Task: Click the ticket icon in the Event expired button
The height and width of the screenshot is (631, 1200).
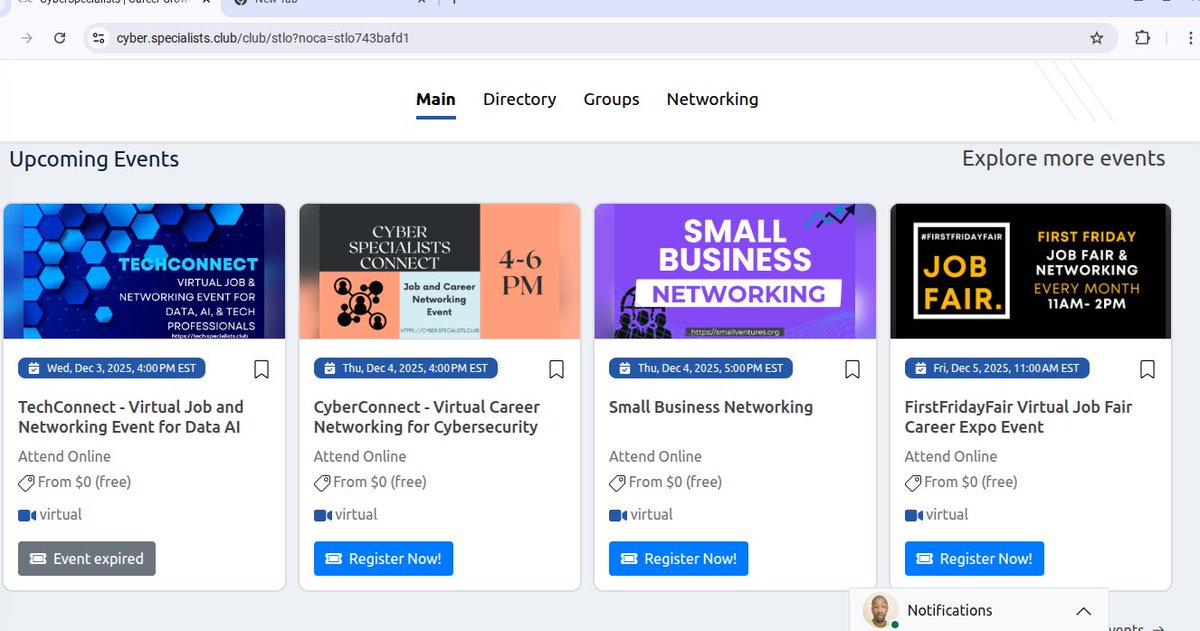Action: (38, 559)
